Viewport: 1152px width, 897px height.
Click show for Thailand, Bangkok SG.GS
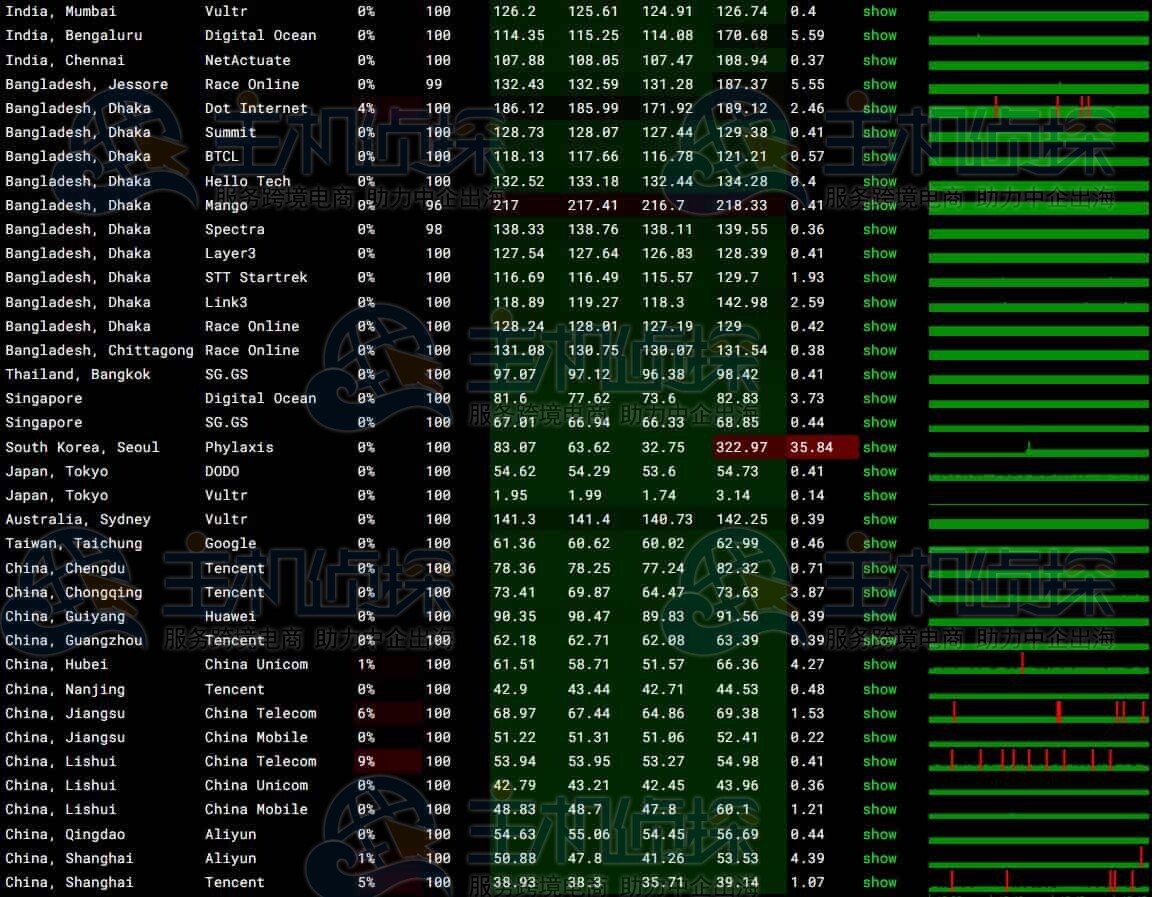tap(879, 375)
